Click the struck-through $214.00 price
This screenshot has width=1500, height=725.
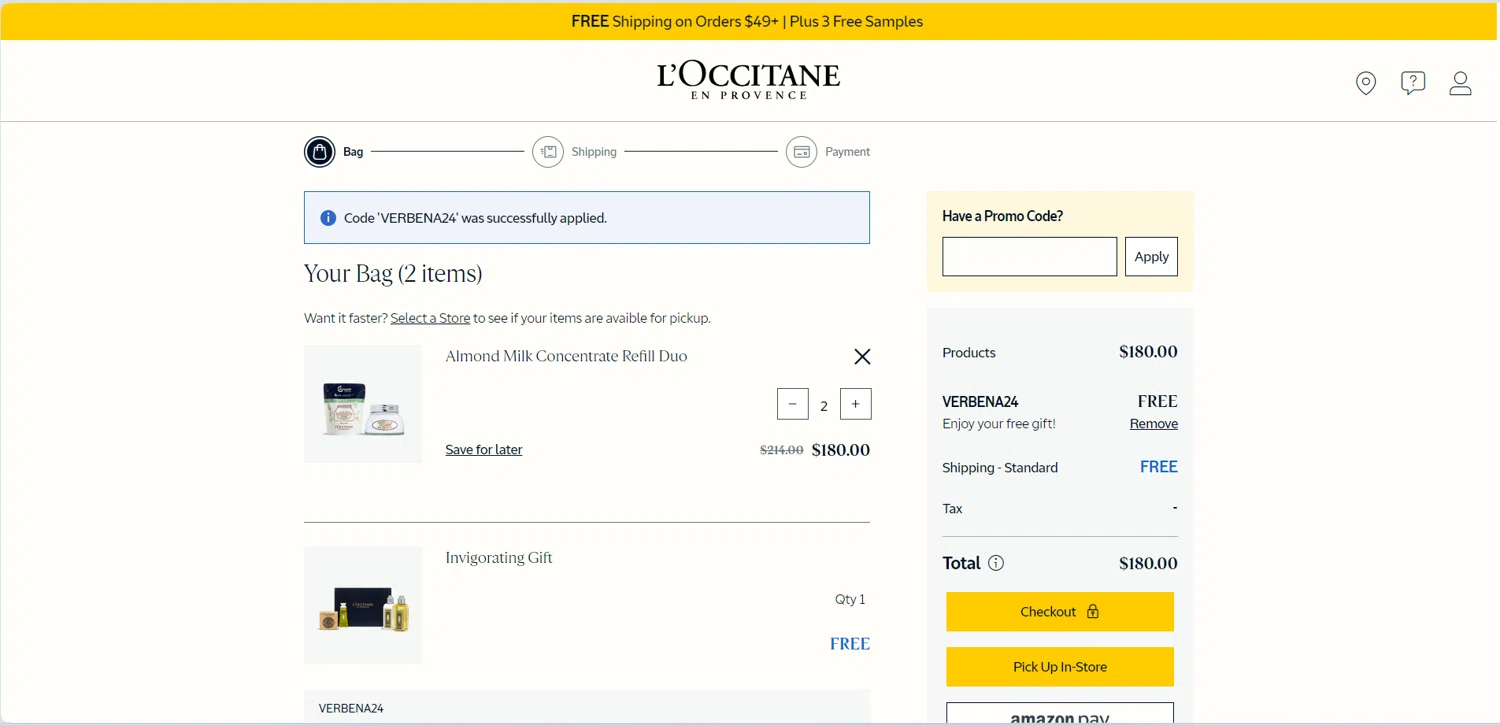782,450
